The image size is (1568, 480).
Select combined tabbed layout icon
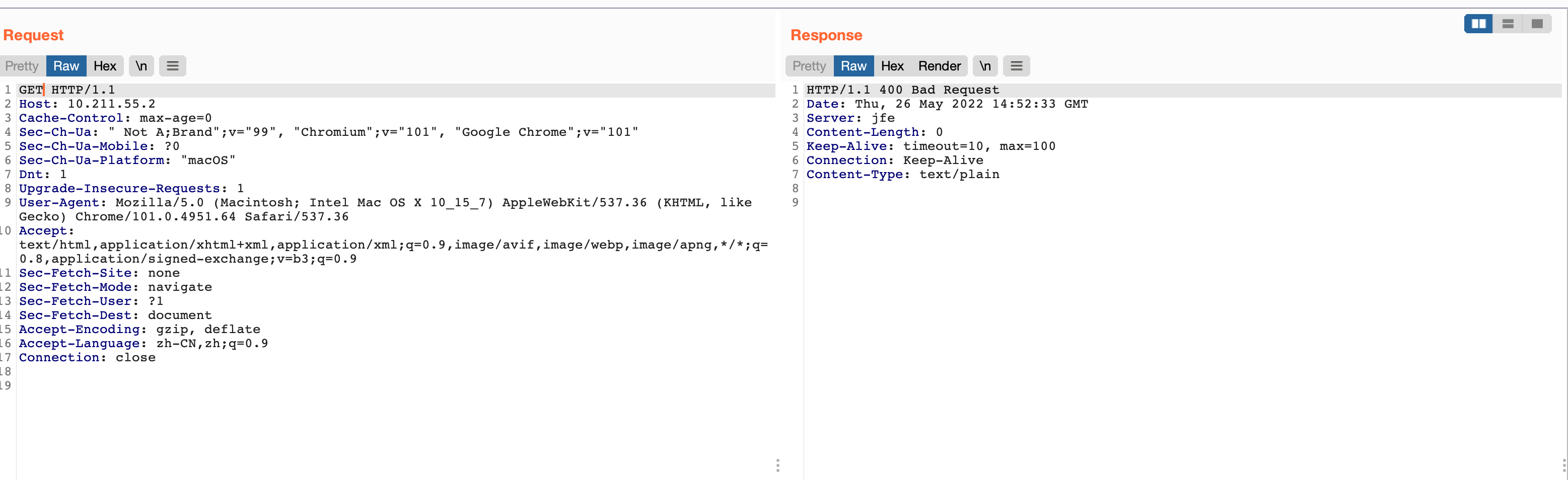tap(1537, 24)
